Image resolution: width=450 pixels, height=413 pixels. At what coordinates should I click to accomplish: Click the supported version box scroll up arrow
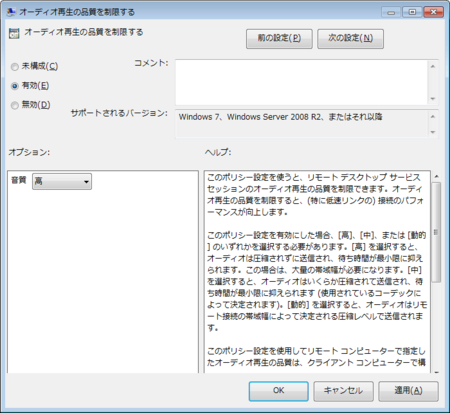(433, 116)
